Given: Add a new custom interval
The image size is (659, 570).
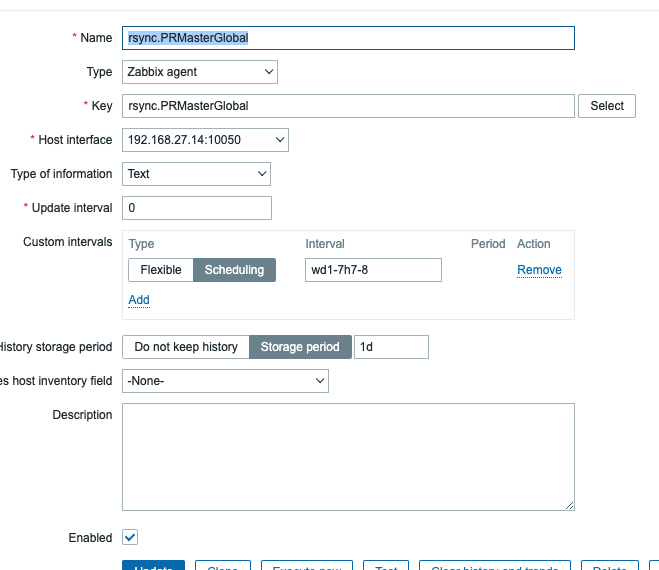Looking at the screenshot, I should tap(139, 300).
